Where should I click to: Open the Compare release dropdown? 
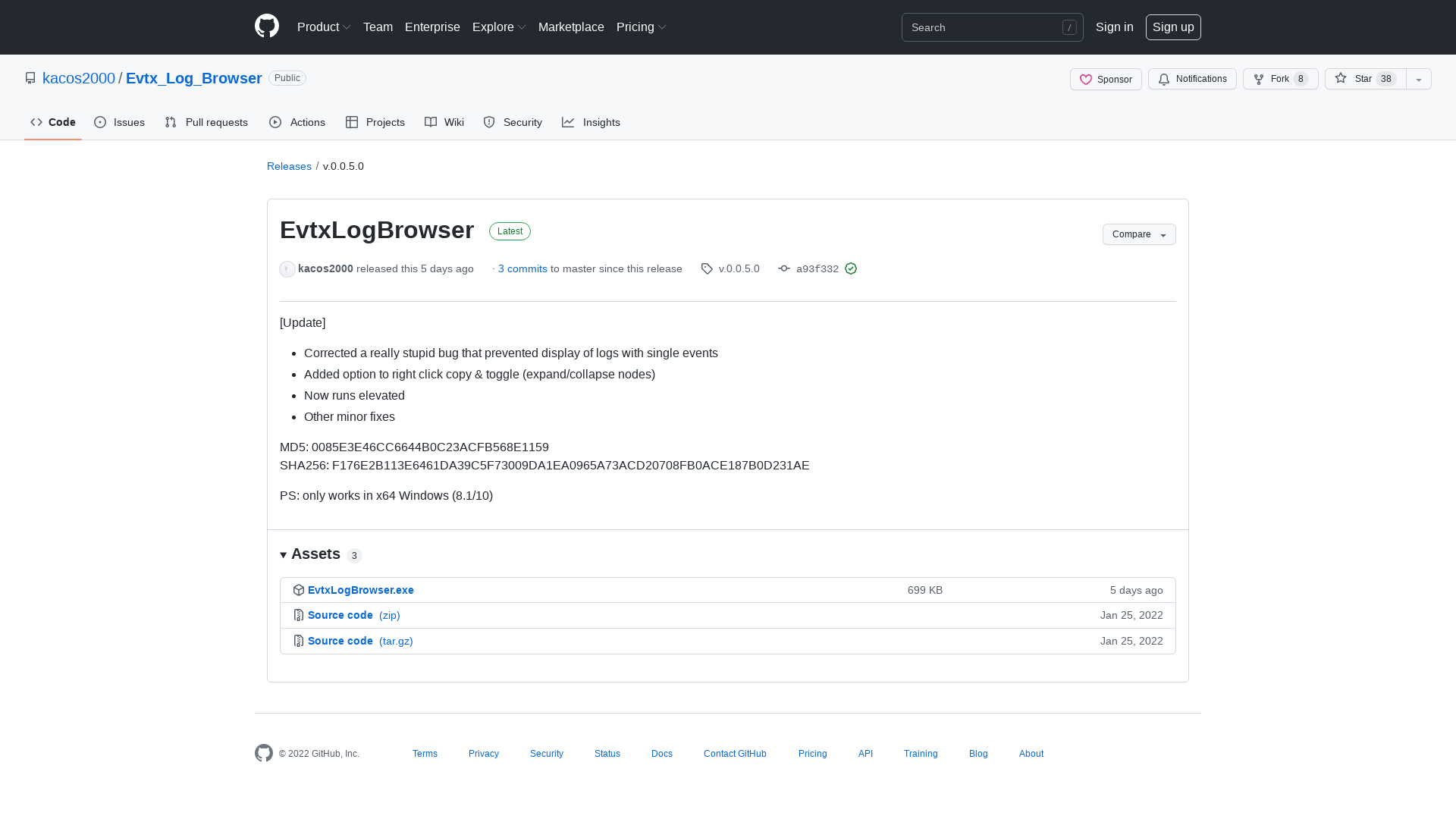pyautogui.click(x=1138, y=234)
